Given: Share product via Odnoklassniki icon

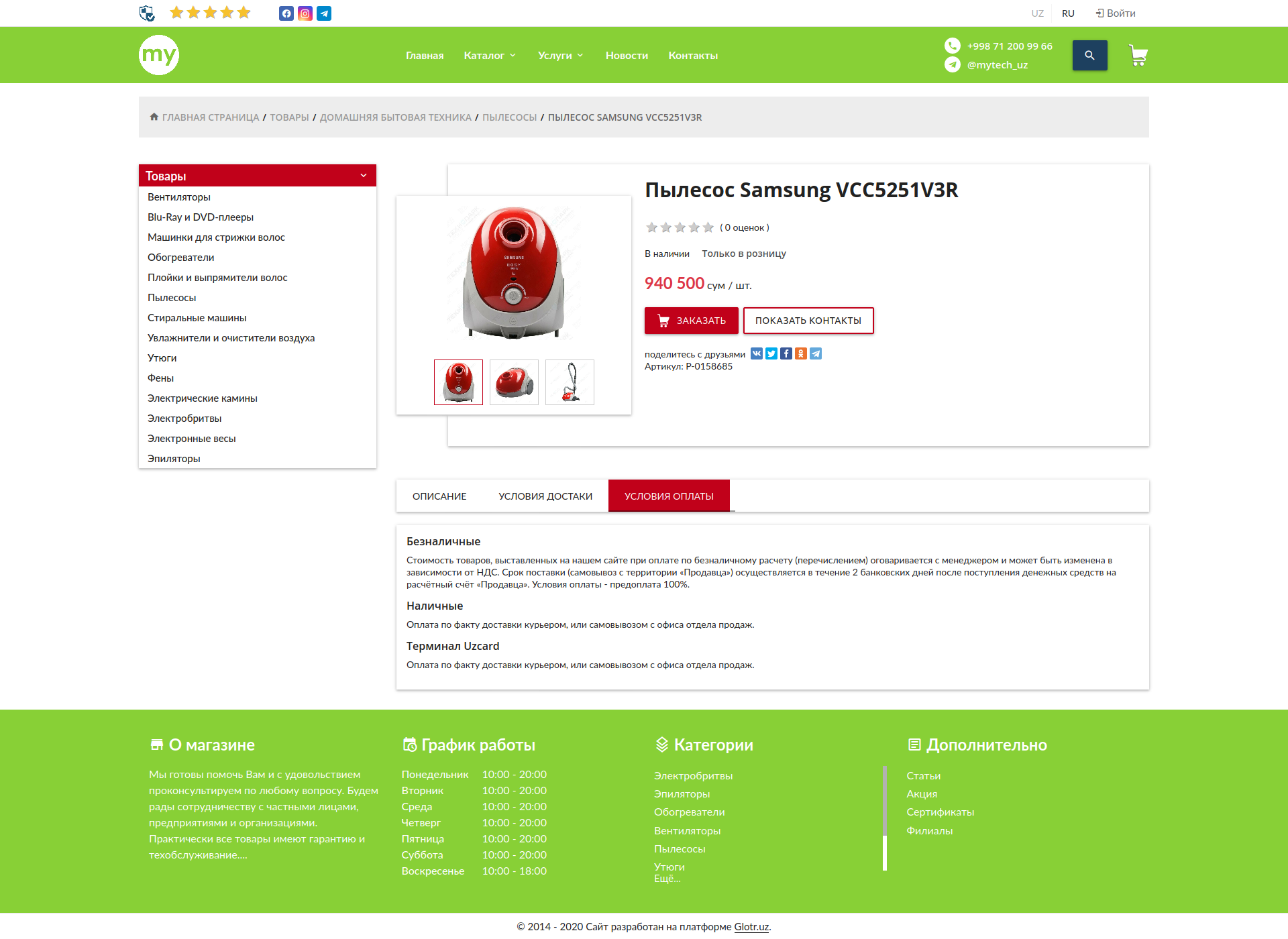Looking at the screenshot, I should (801, 353).
